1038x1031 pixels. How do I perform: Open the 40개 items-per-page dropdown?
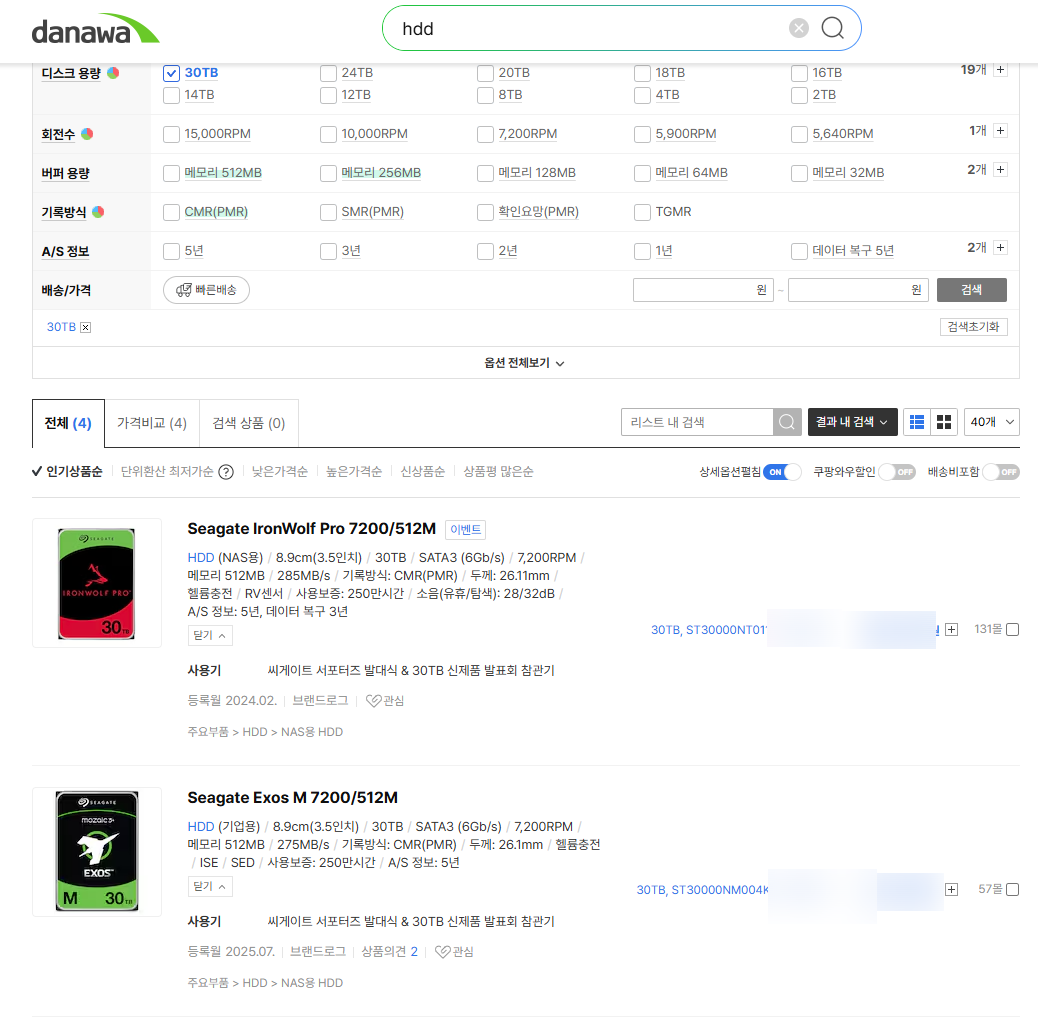pos(992,422)
